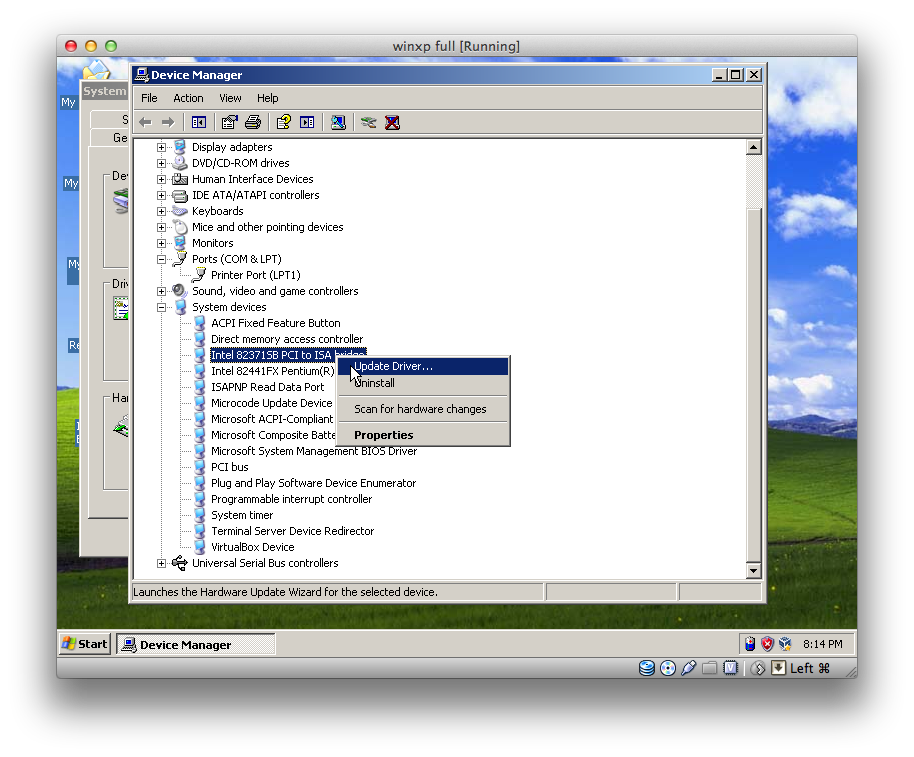Click the VirtualBox shared folders status icon
914x757 pixels.
(x=709, y=668)
